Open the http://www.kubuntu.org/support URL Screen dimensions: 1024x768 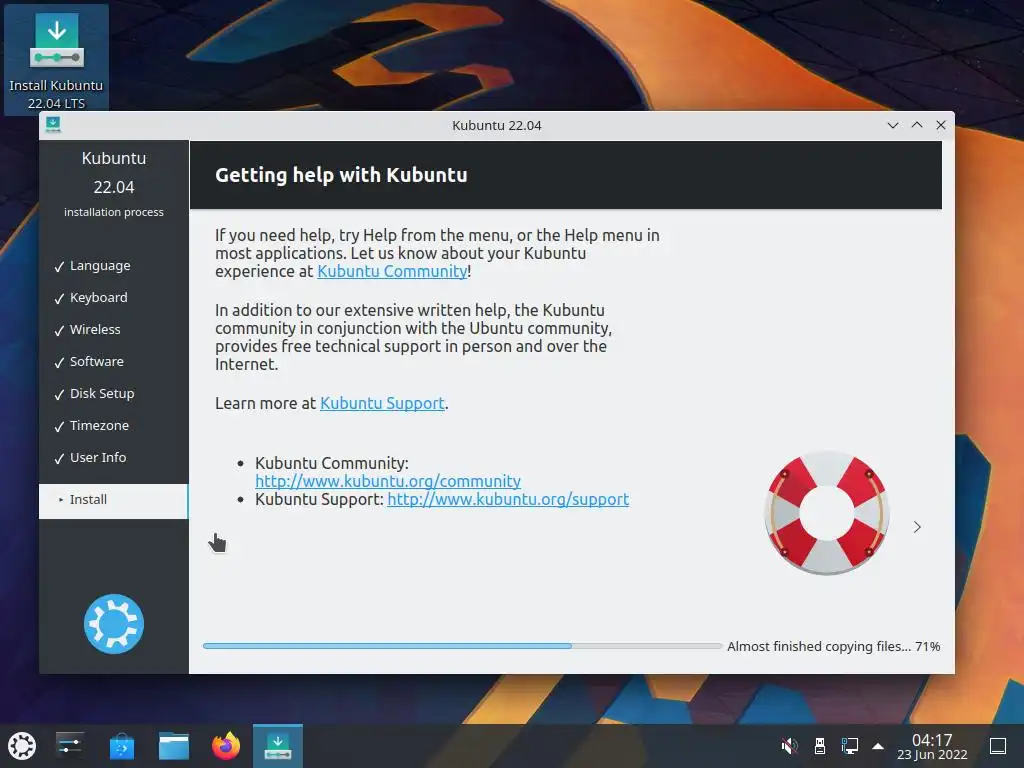tap(508, 499)
